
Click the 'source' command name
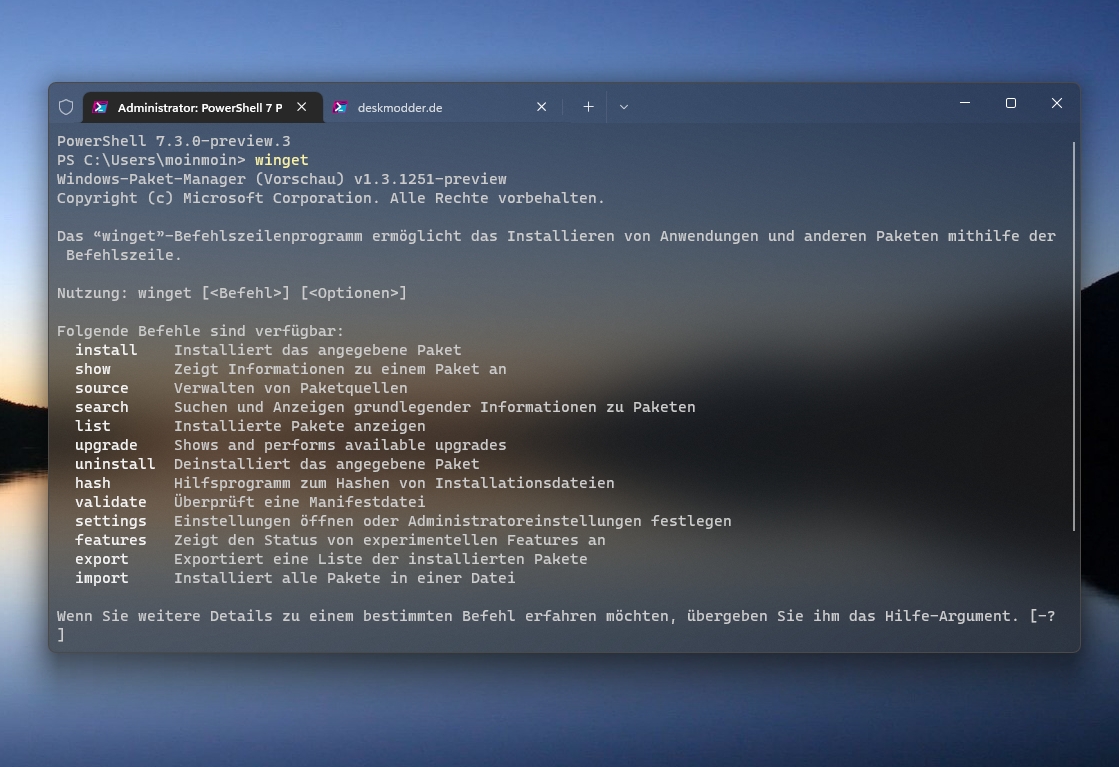pos(102,388)
